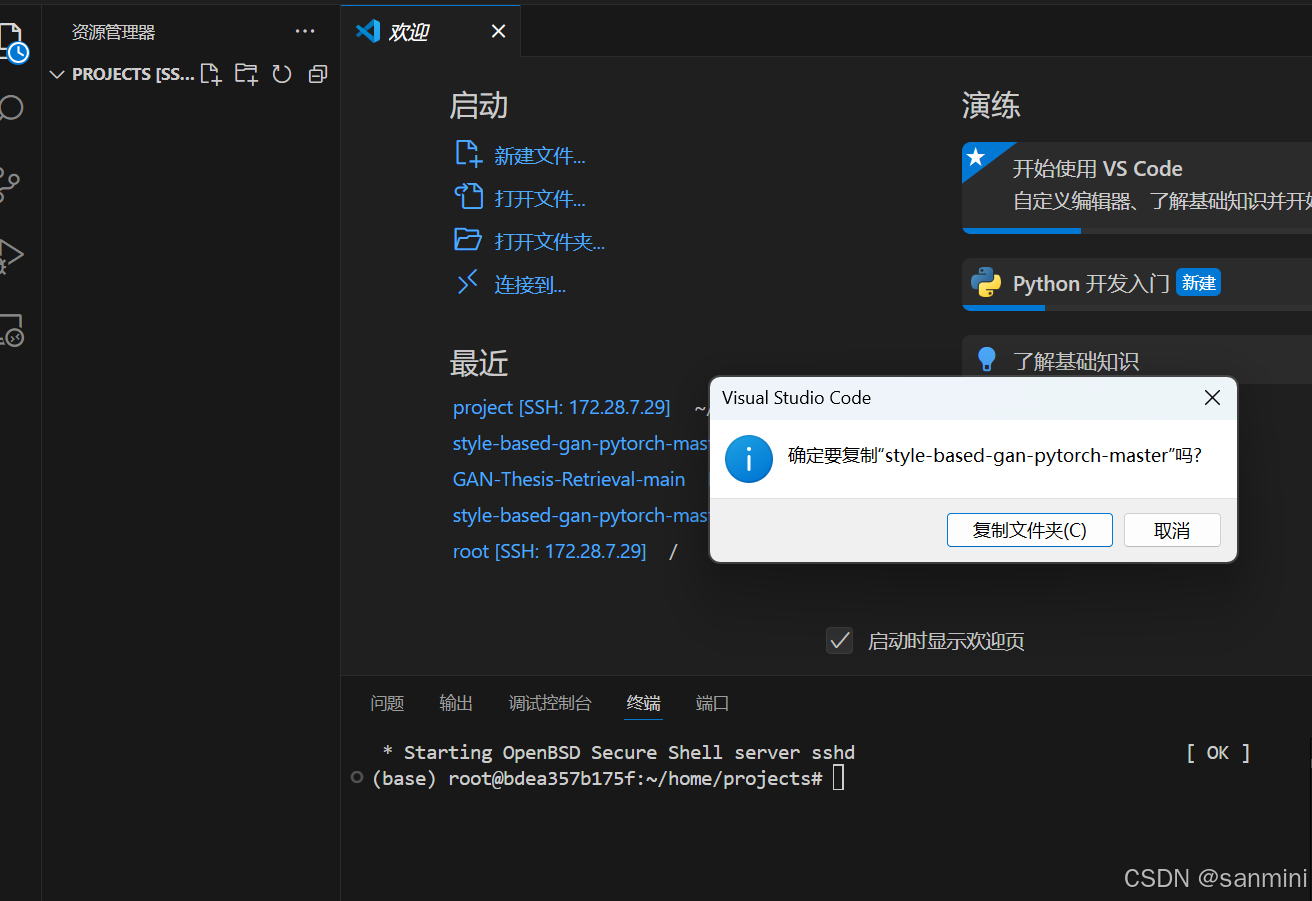Click the 连接到... link
This screenshot has height=901, width=1312.
pos(530,285)
